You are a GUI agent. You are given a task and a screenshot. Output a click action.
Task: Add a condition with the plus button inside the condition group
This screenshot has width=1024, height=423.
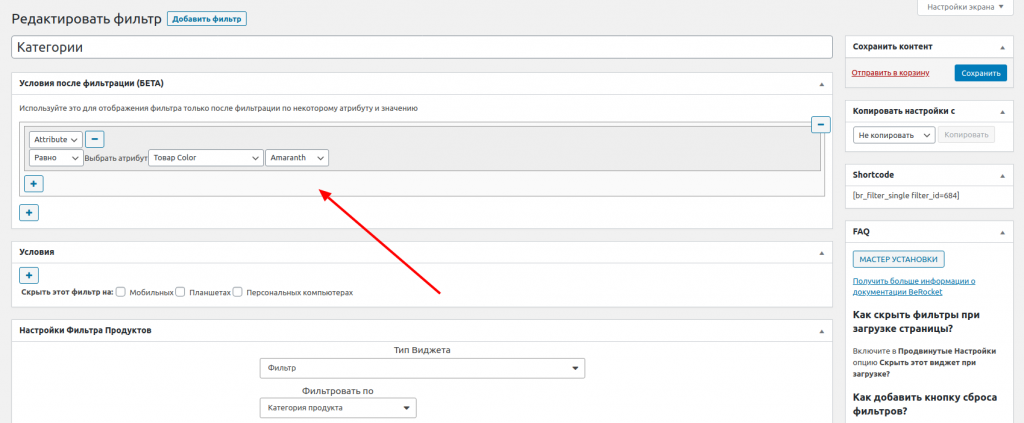(x=33, y=183)
